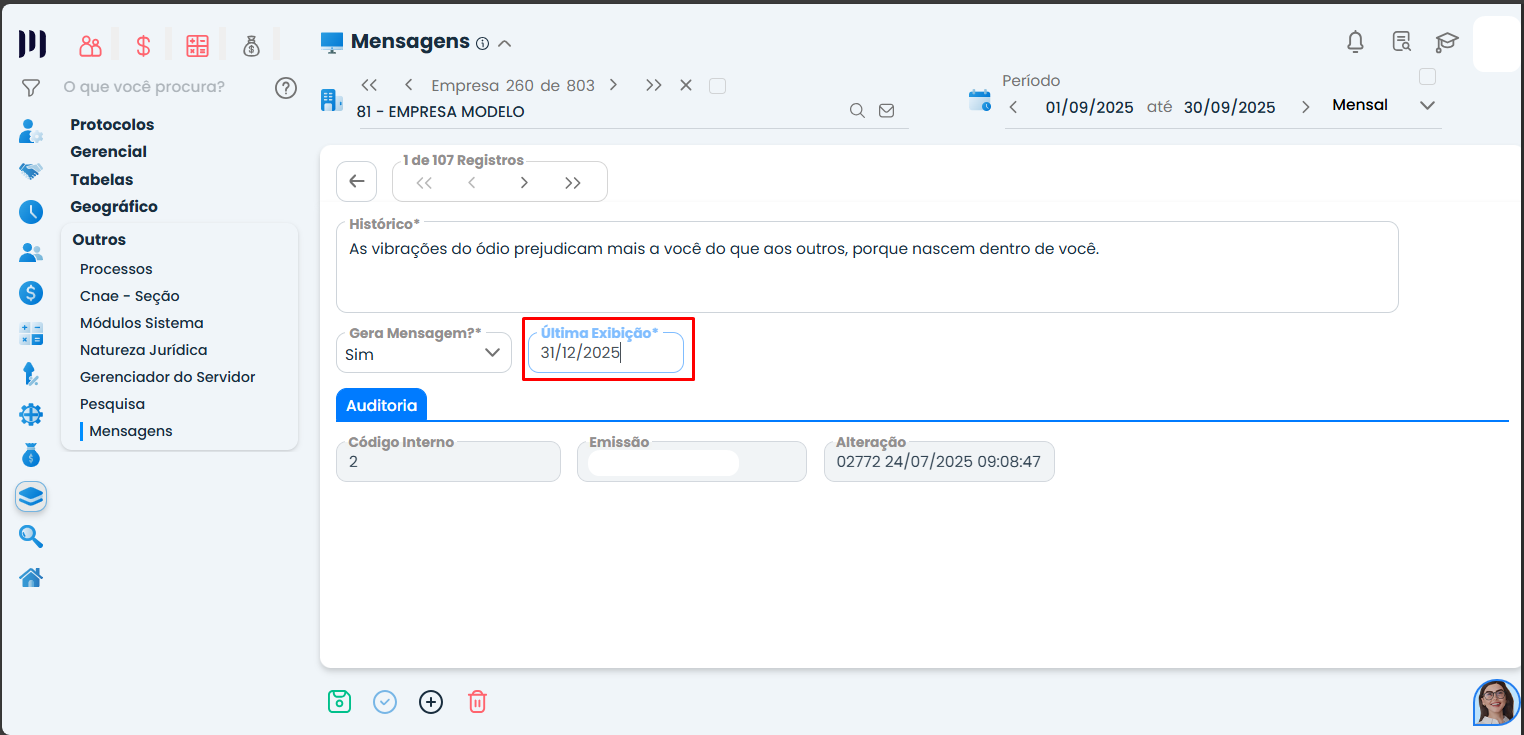Click the blue clock sidebar icon
Image resolution: width=1524 pixels, height=735 pixels.
tap(31, 212)
